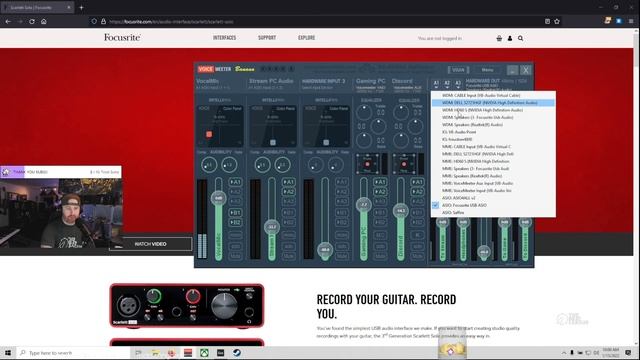Open Voicemeeter Menu button
Image resolution: width=640 pixels, height=360 pixels.
tap(487, 70)
